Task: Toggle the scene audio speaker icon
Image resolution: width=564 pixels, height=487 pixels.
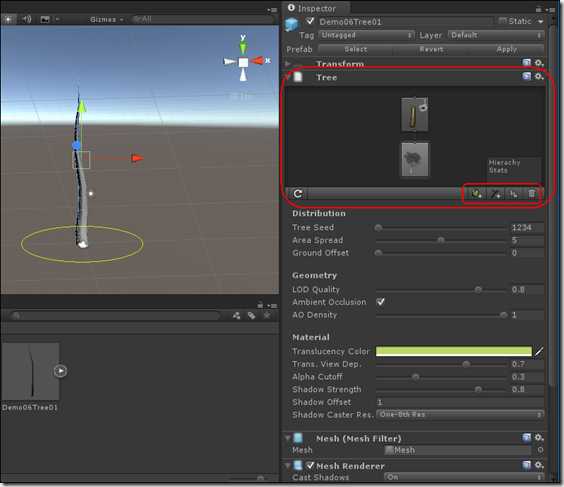Action: pos(27,19)
